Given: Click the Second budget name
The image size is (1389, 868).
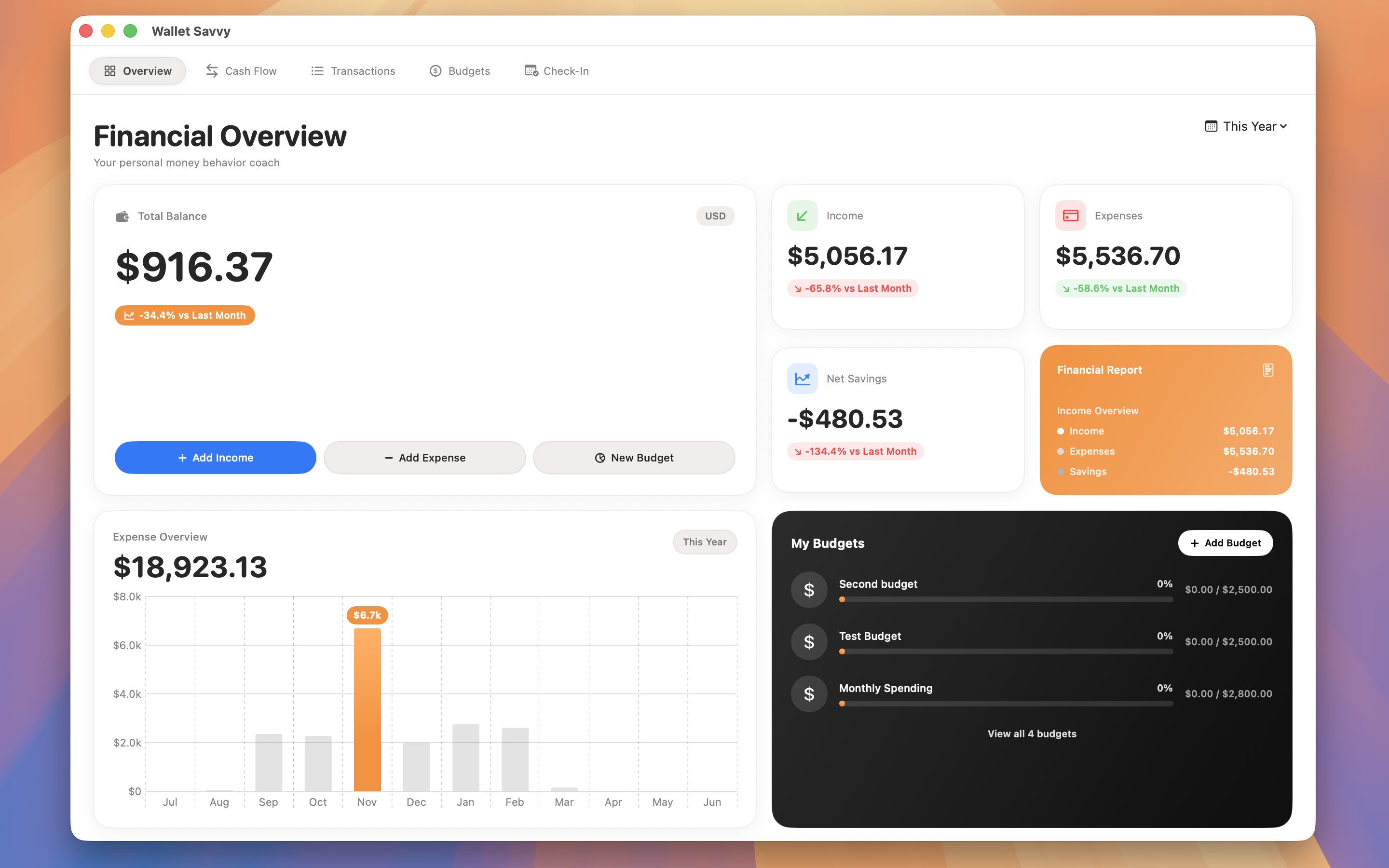Looking at the screenshot, I should (x=878, y=584).
